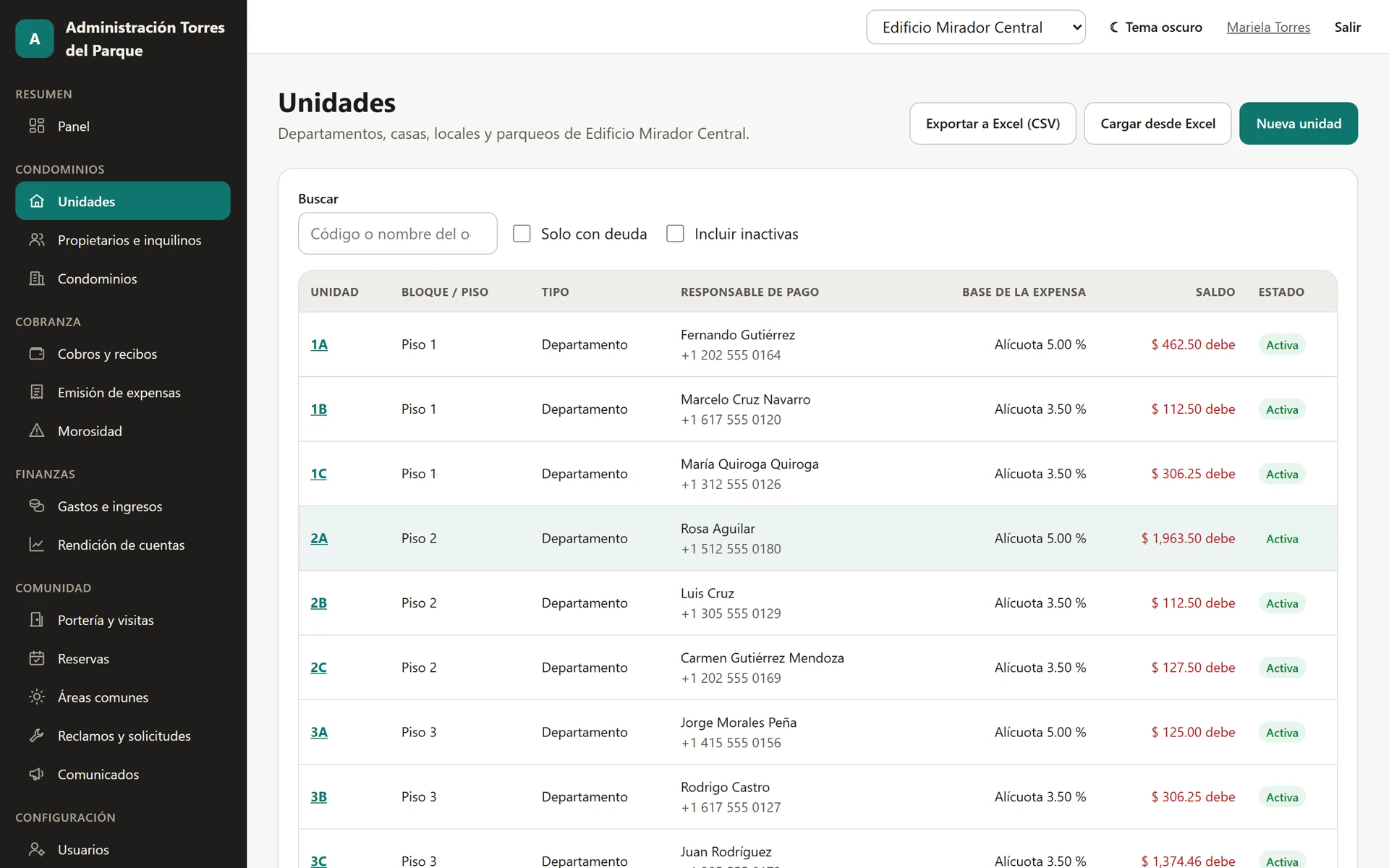Check the Incluir inactivas checkbox
Screen dimensions: 1389x868
click(x=675, y=234)
